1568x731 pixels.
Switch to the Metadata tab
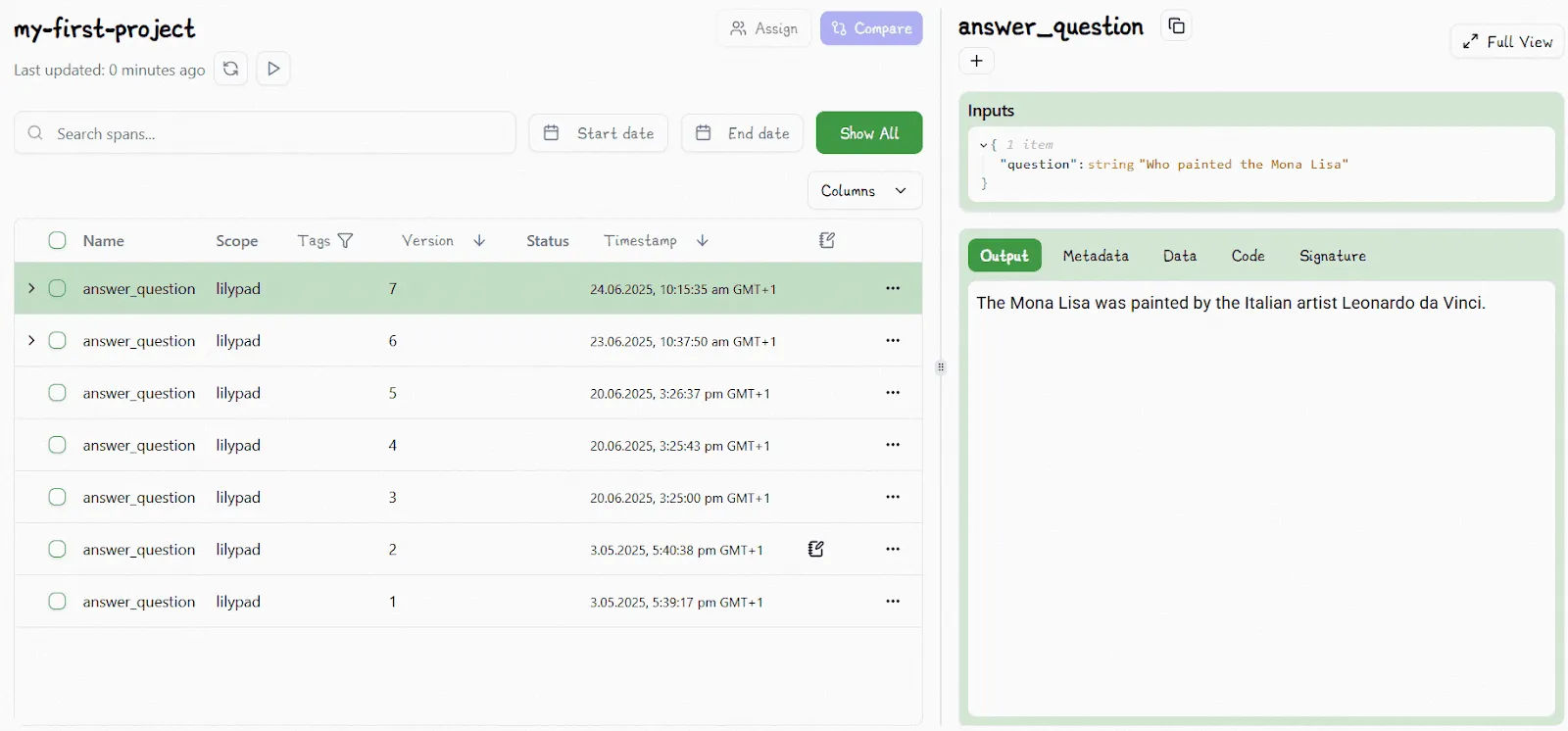1095,256
